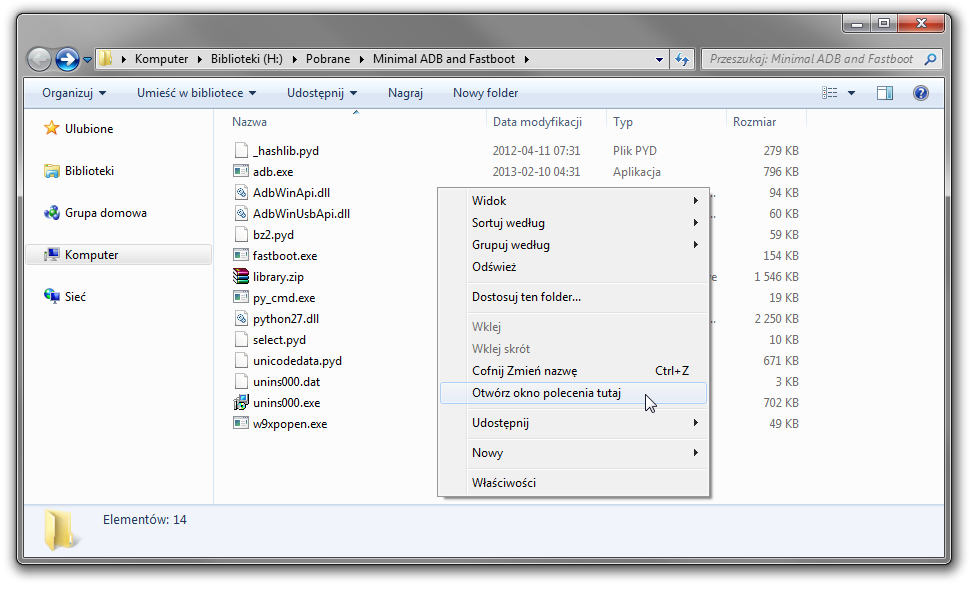
Task: Select Komputer in navigation pane
Action: [119, 255]
